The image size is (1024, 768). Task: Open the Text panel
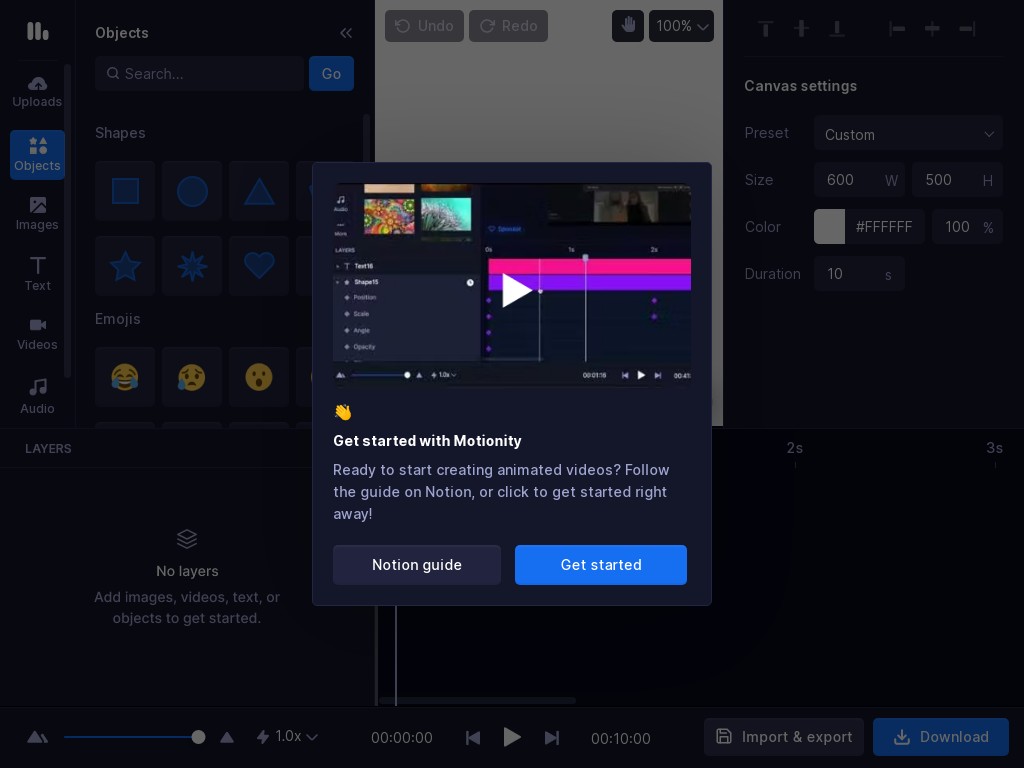[x=37, y=273]
